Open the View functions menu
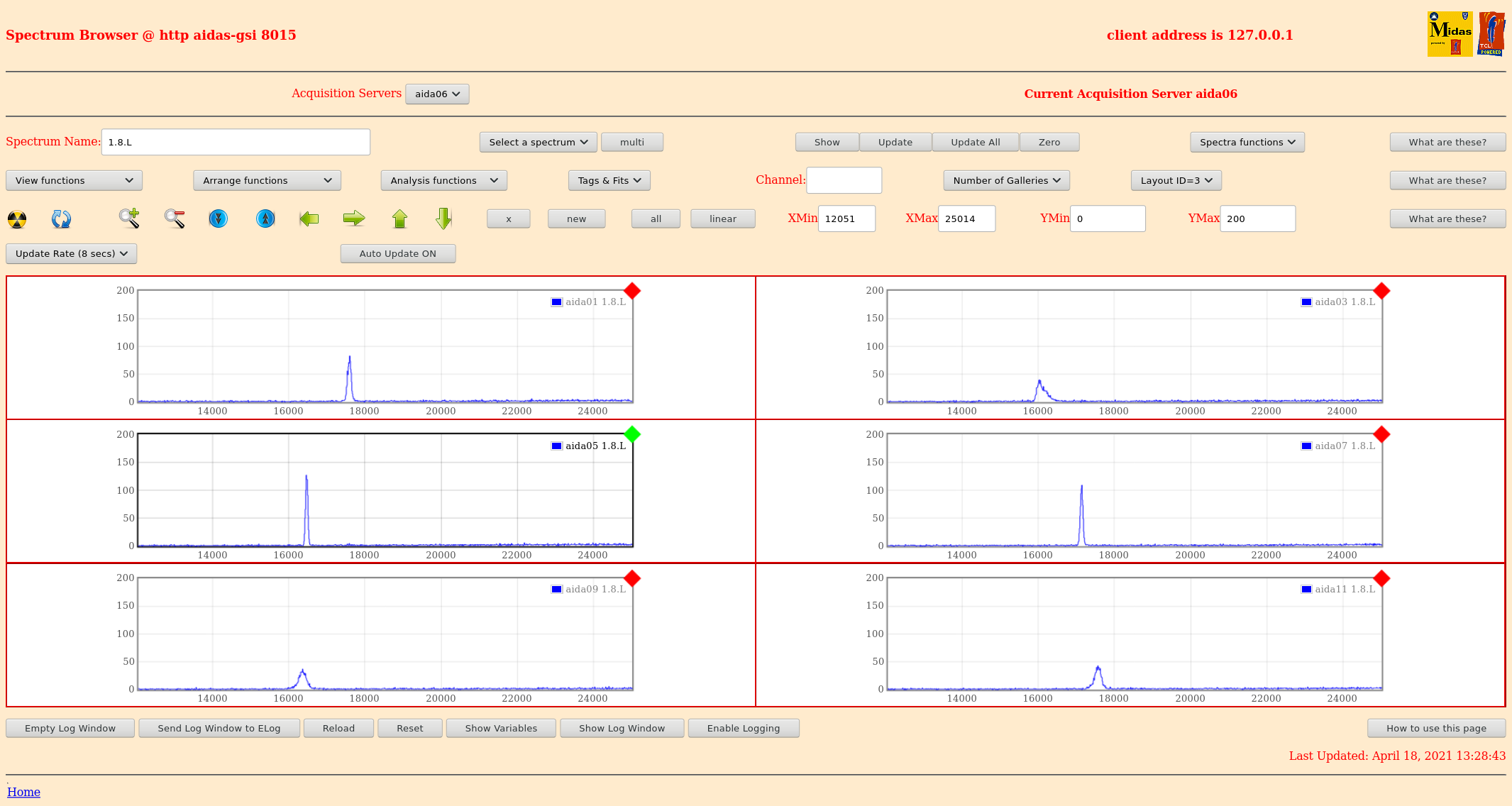 pos(74,181)
